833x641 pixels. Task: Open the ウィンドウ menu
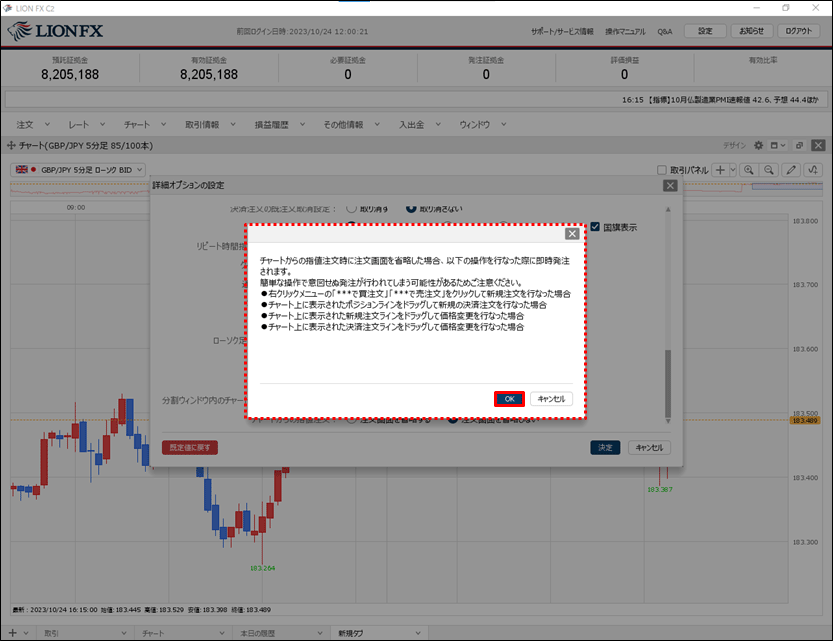point(482,125)
